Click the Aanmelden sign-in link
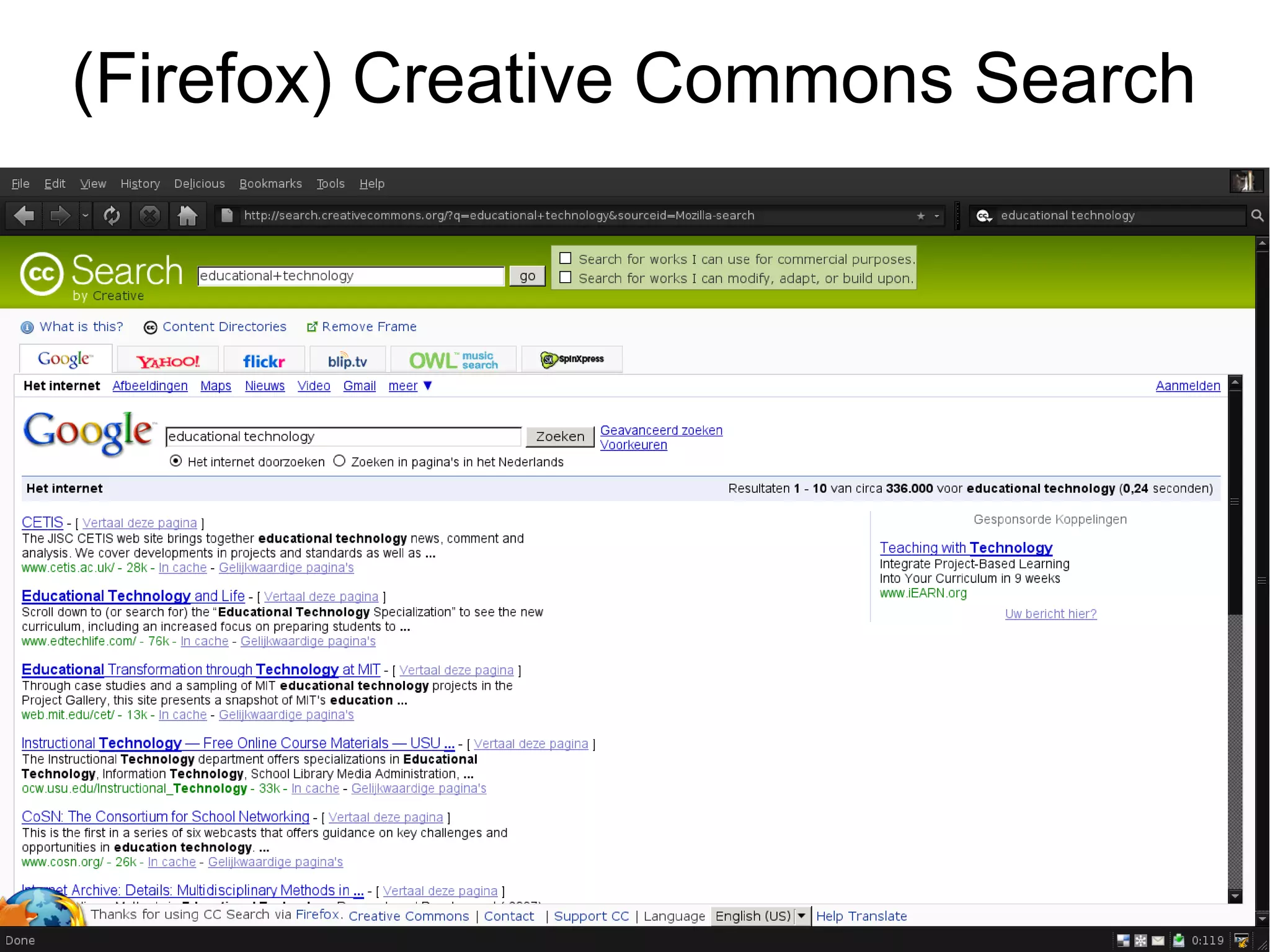This screenshot has width=1270, height=952. point(1188,386)
